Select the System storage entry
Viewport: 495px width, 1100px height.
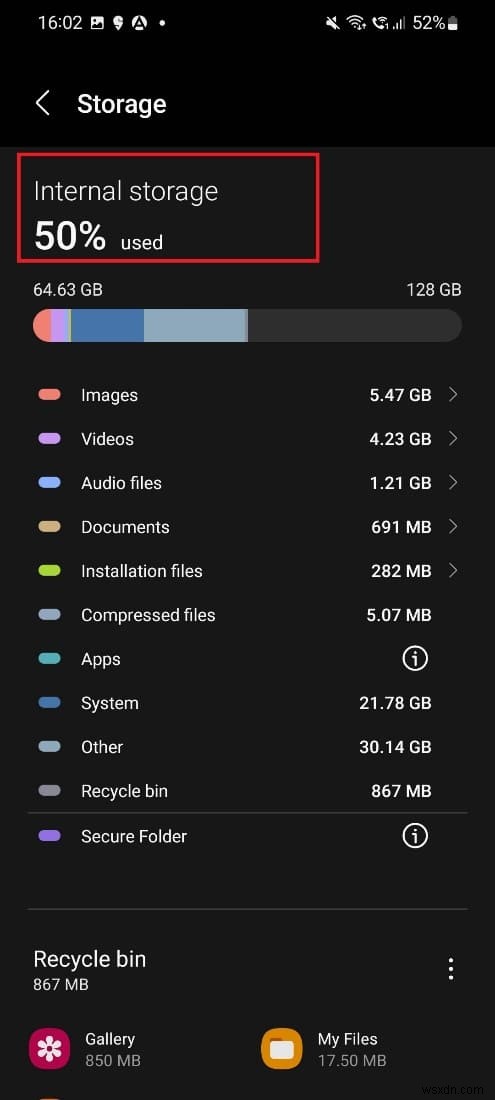coord(248,703)
